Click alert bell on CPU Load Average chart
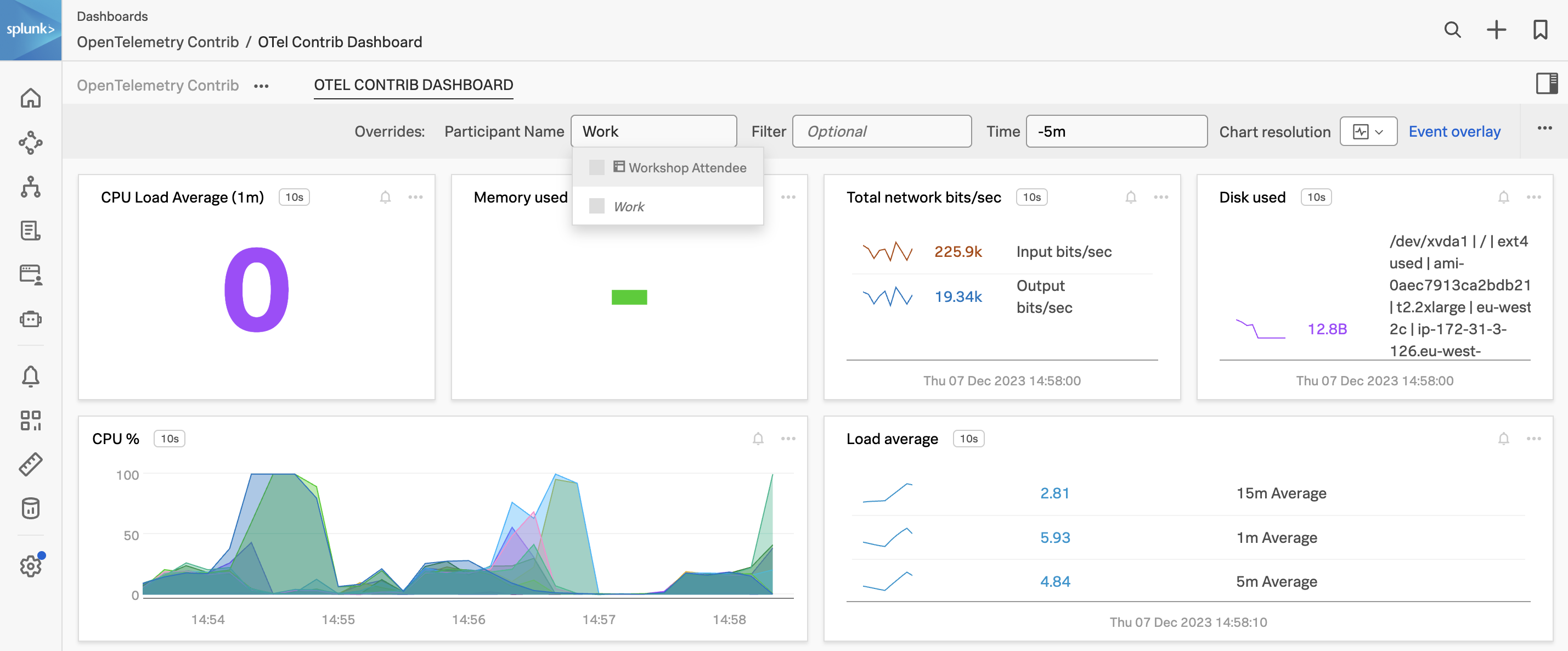 [385, 197]
